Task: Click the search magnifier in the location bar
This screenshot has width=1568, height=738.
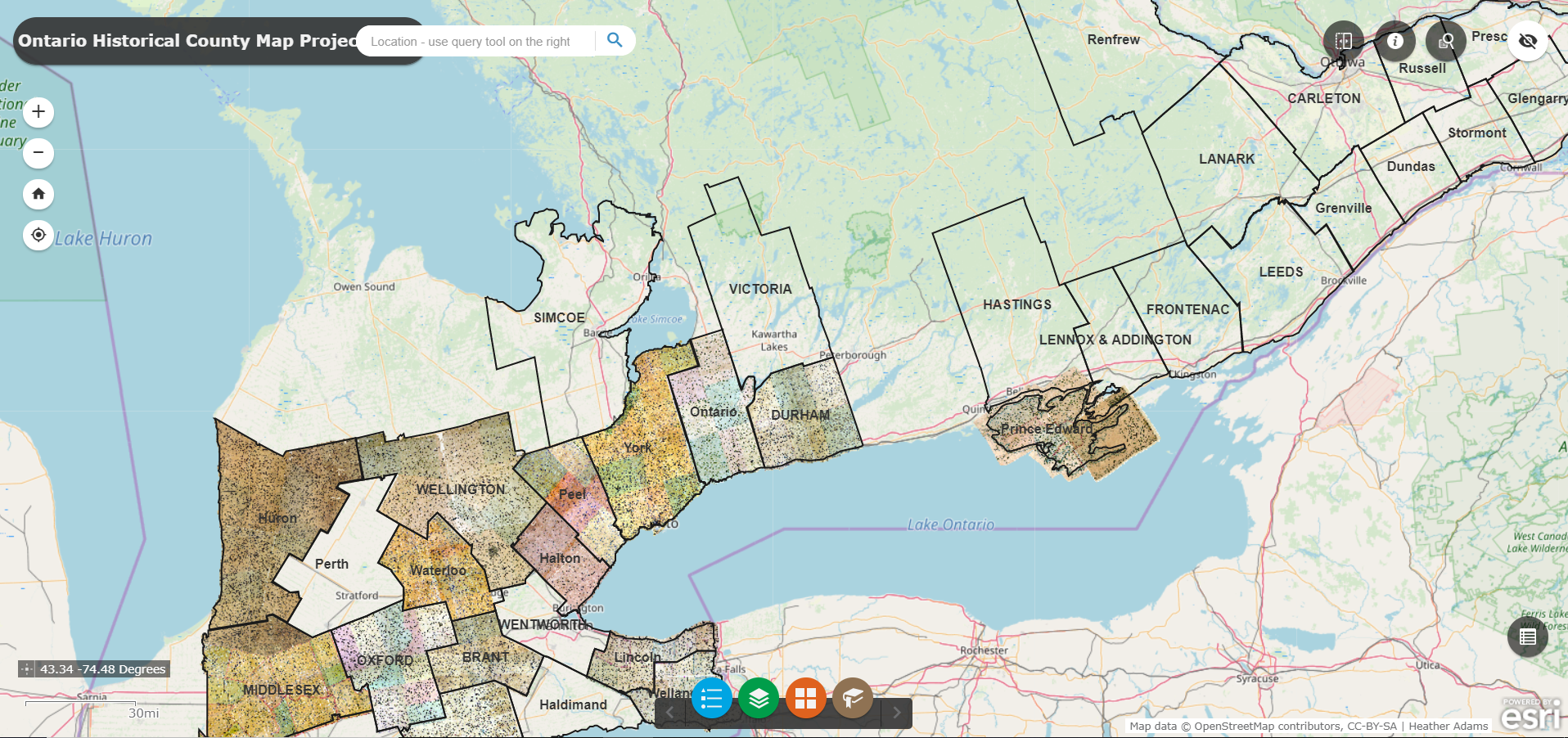Action: [x=615, y=40]
